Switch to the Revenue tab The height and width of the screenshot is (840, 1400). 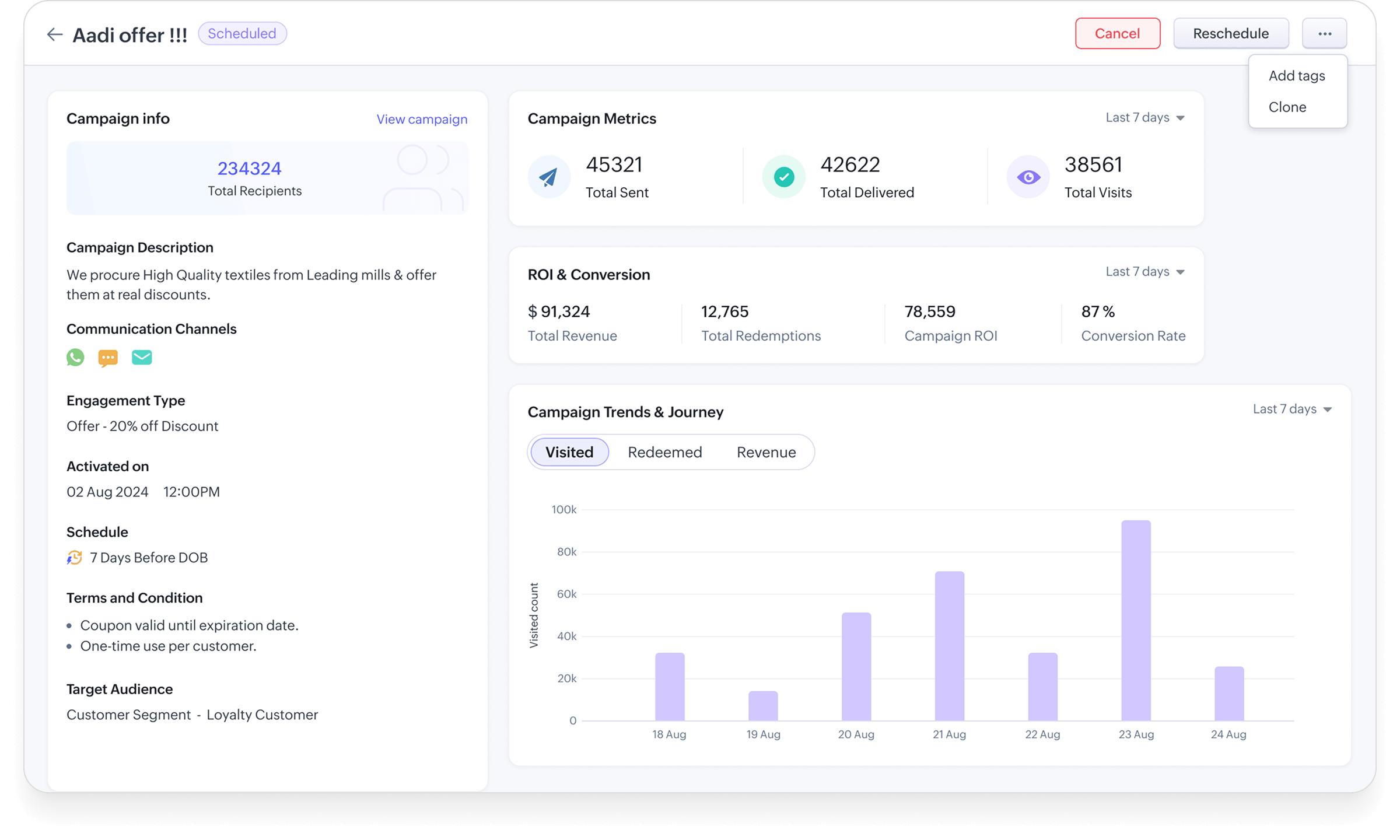coord(766,452)
